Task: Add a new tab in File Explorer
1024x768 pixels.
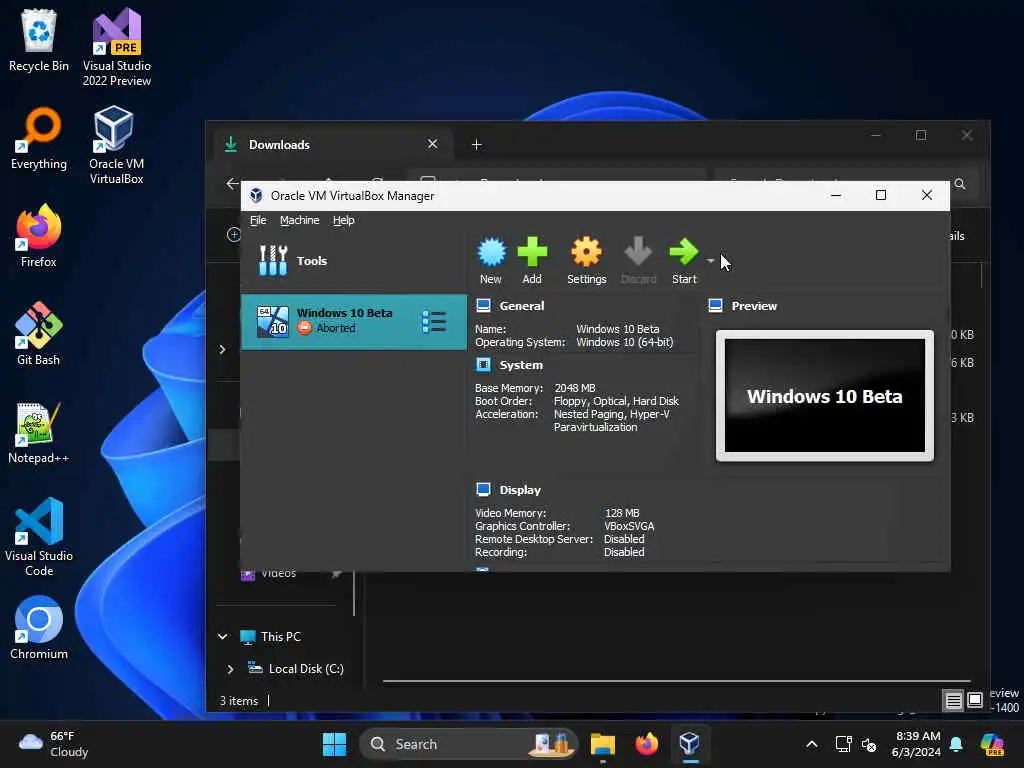Action: 477,144
